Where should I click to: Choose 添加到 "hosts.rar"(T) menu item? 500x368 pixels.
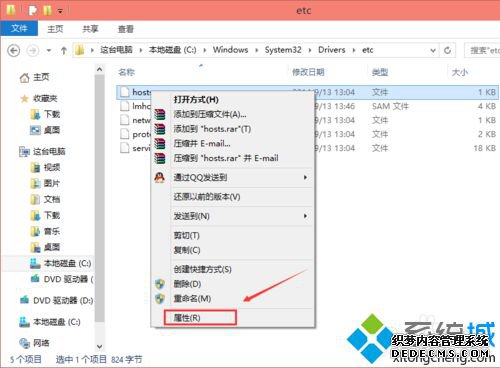(212, 129)
